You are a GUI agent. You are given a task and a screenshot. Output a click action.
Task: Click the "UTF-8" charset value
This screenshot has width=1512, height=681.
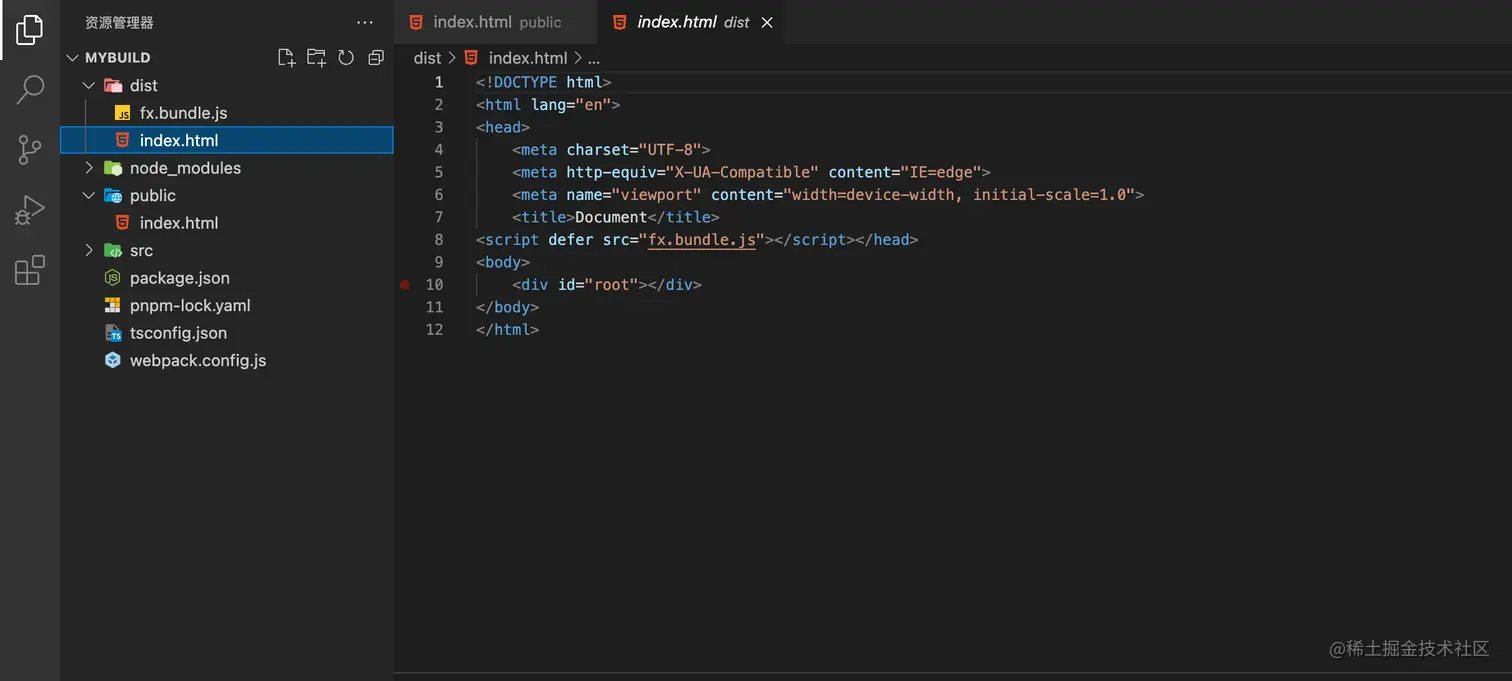click(670, 150)
